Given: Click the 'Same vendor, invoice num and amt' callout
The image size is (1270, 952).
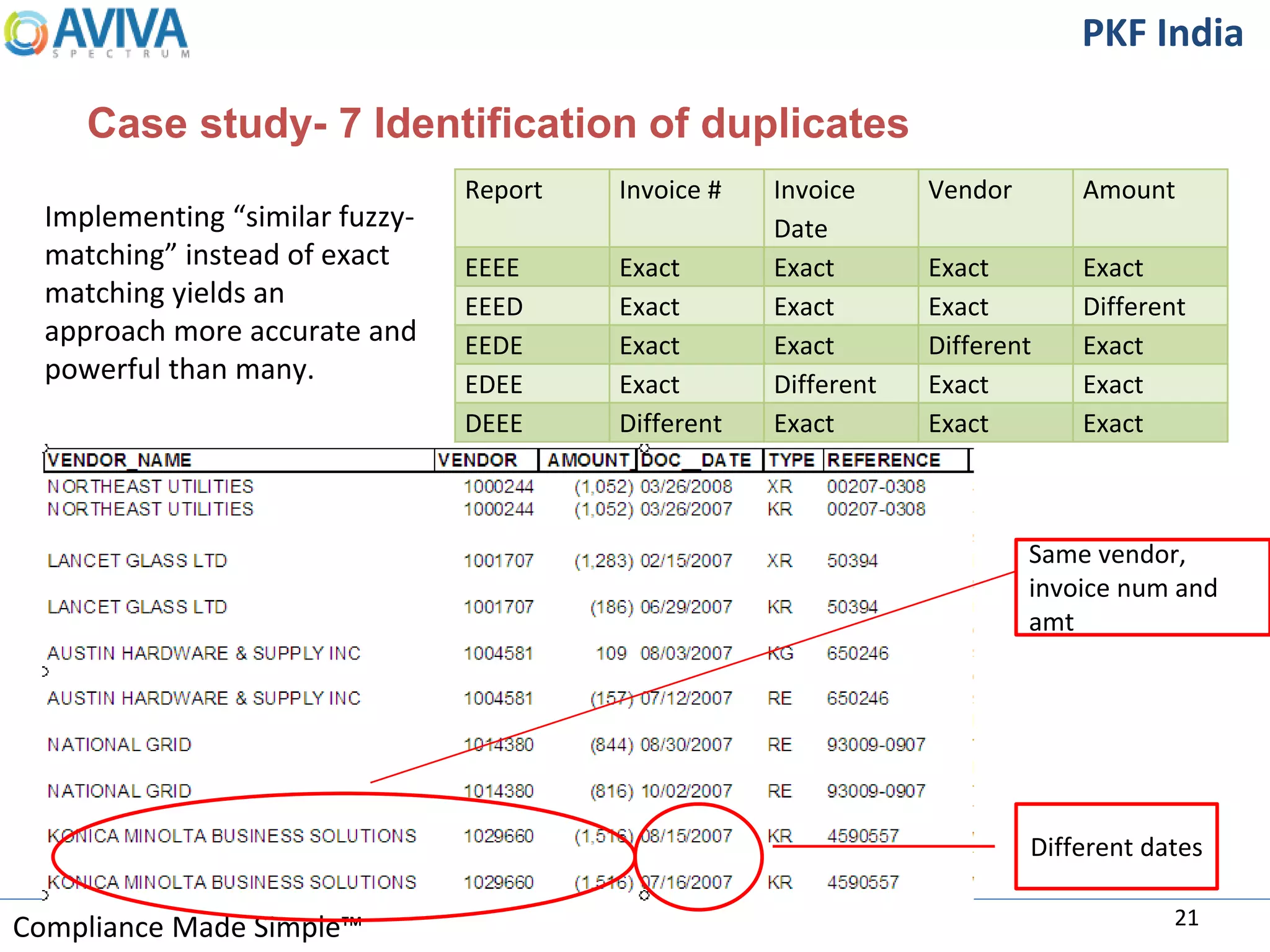Looking at the screenshot, I should [x=1142, y=588].
